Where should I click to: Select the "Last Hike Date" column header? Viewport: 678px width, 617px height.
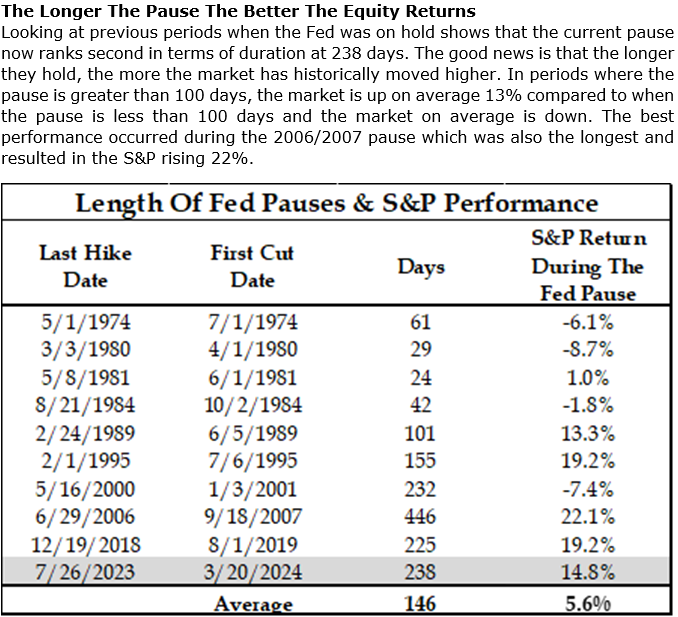point(85,266)
